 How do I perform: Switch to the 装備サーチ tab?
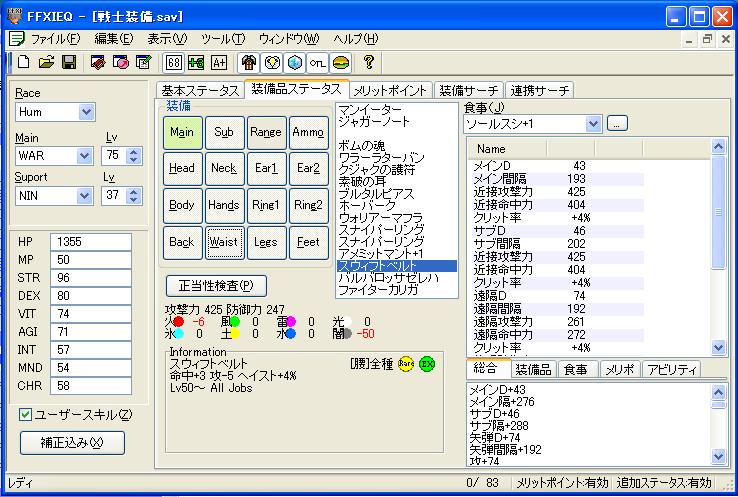click(468, 90)
